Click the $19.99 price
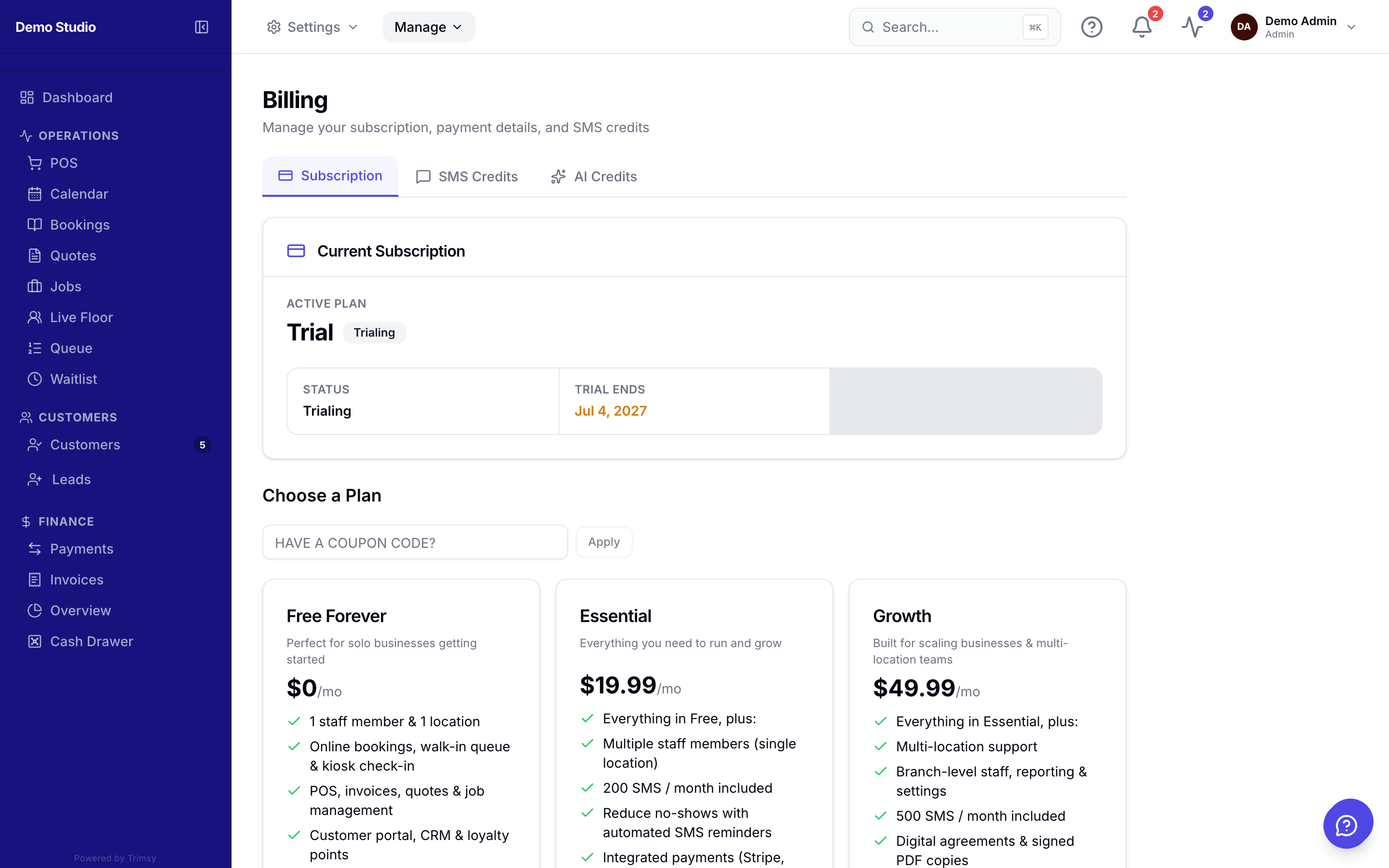 [618, 685]
